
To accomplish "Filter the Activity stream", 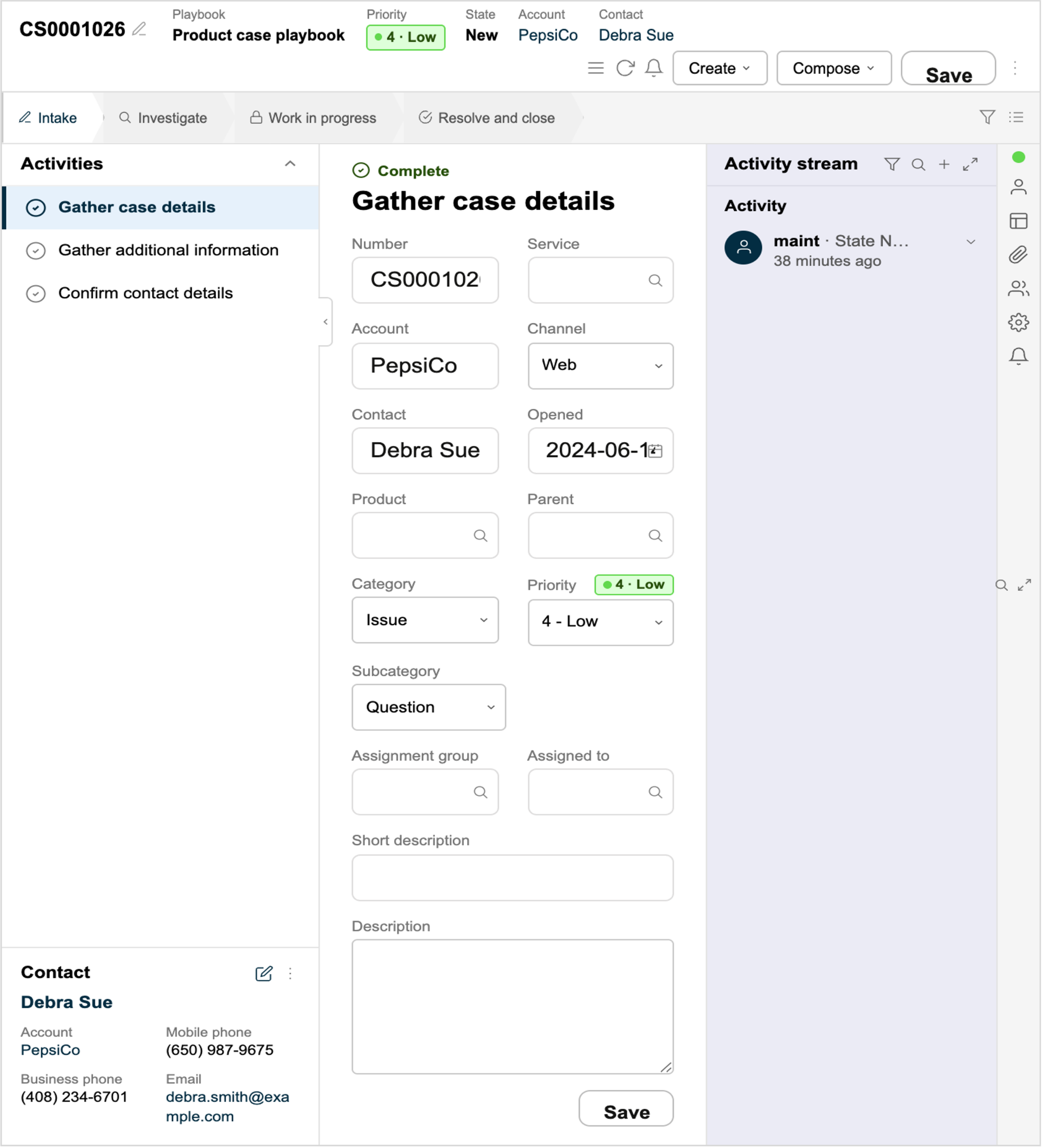I will pos(892,164).
